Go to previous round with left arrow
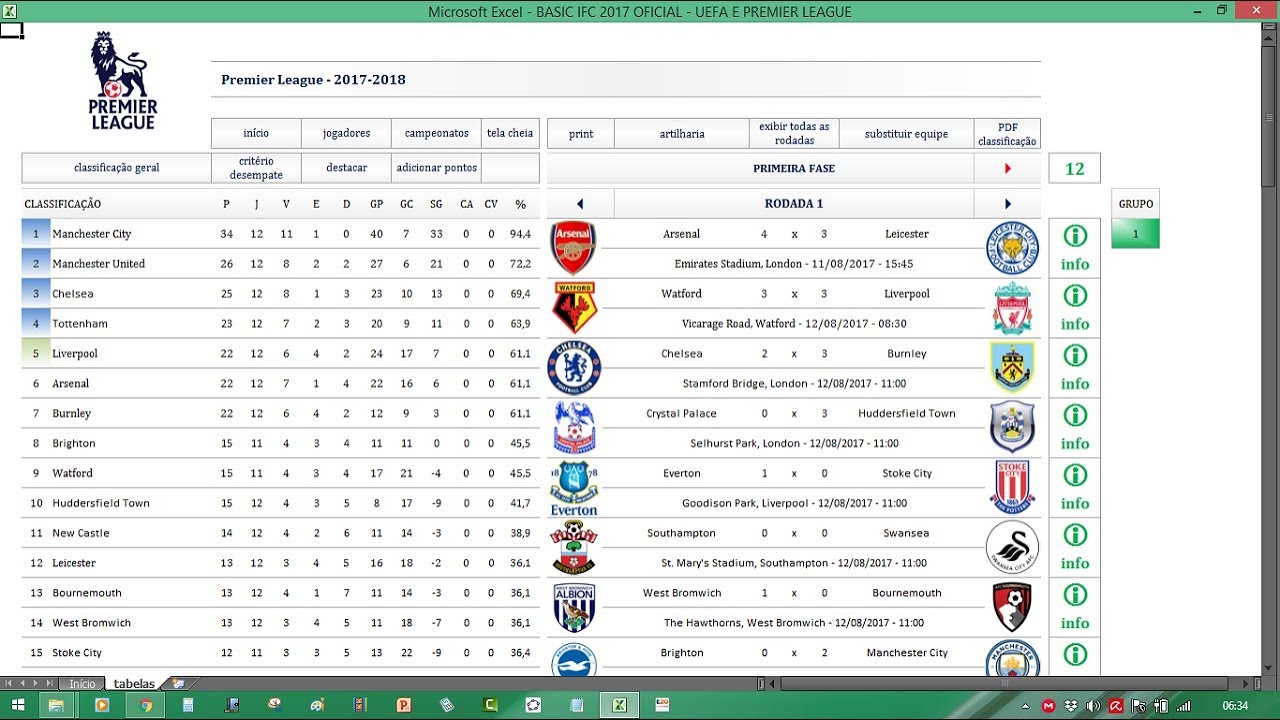The height and width of the screenshot is (720, 1280). pyautogui.click(x=580, y=204)
